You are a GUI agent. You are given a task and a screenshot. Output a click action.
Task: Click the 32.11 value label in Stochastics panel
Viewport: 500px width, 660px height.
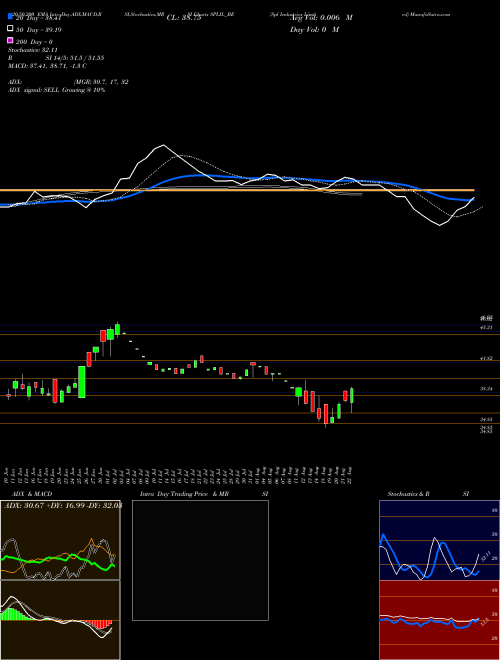point(485,556)
